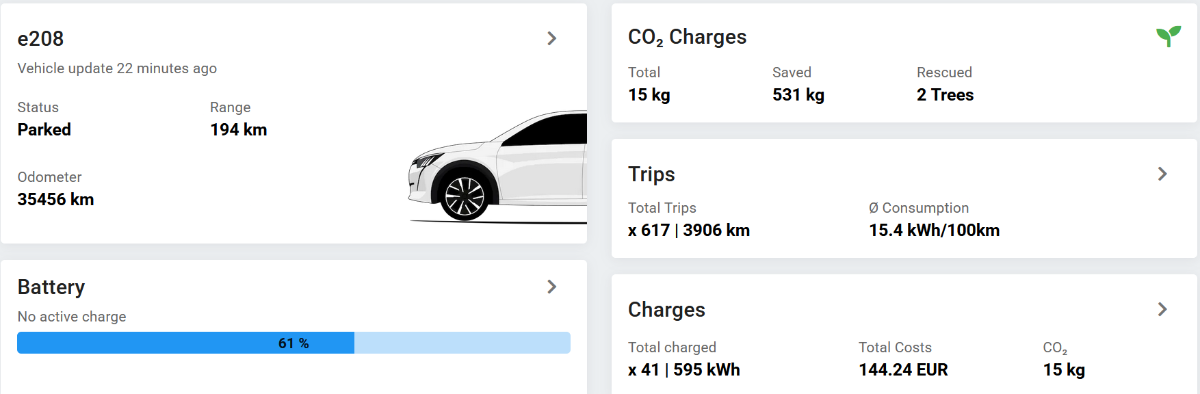Open e208 vehicle details chevron
This screenshot has width=1200, height=394.
point(552,38)
